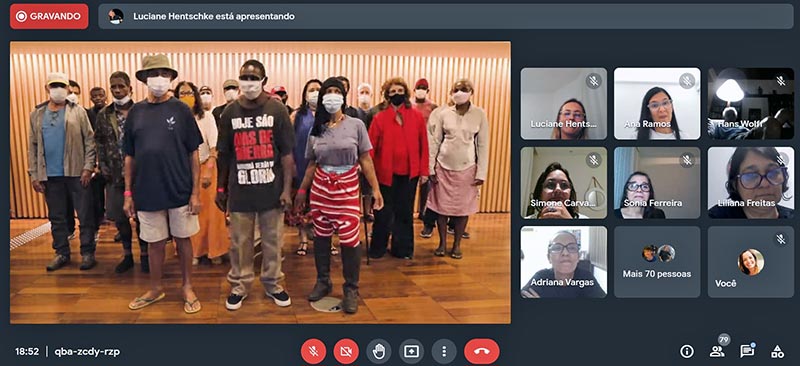Raise hand using the hand icon
The width and height of the screenshot is (800, 366).
tap(379, 351)
